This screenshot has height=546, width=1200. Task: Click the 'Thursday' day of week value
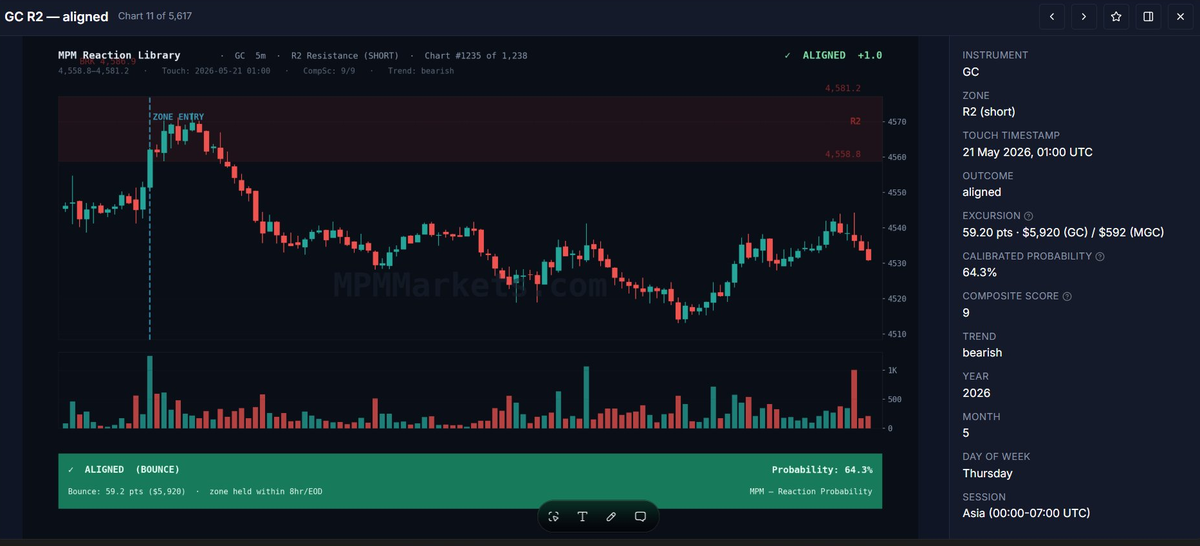[x=987, y=473]
